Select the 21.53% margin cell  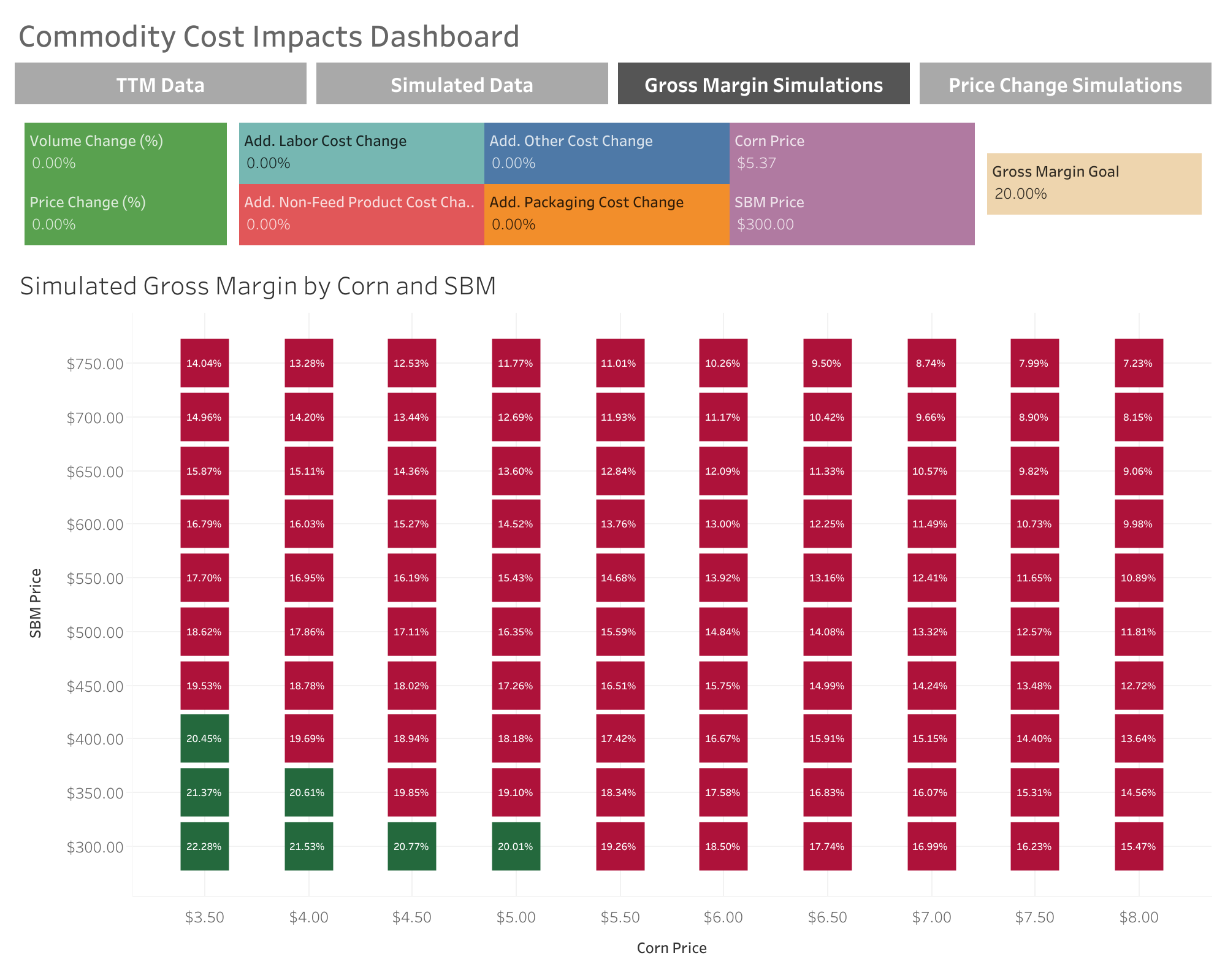coord(309,846)
